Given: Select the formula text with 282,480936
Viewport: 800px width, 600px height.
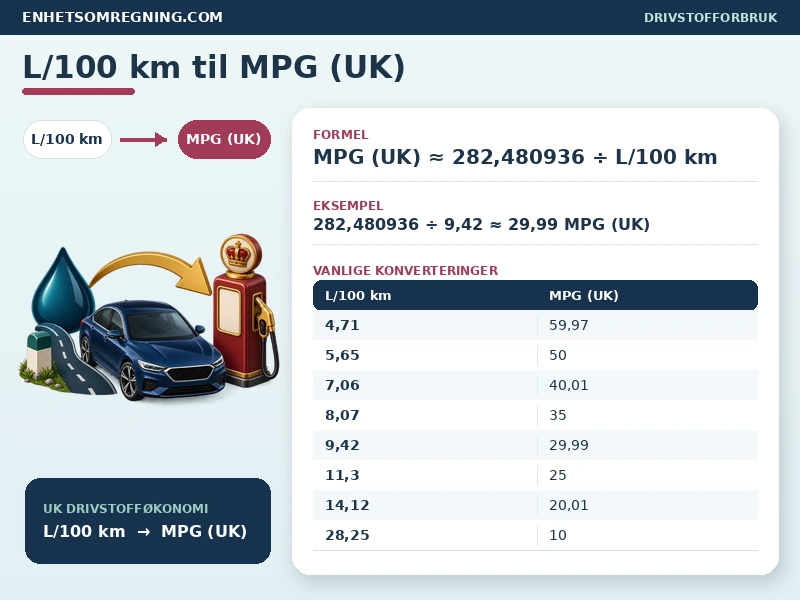Looking at the screenshot, I should pos(515,157).
